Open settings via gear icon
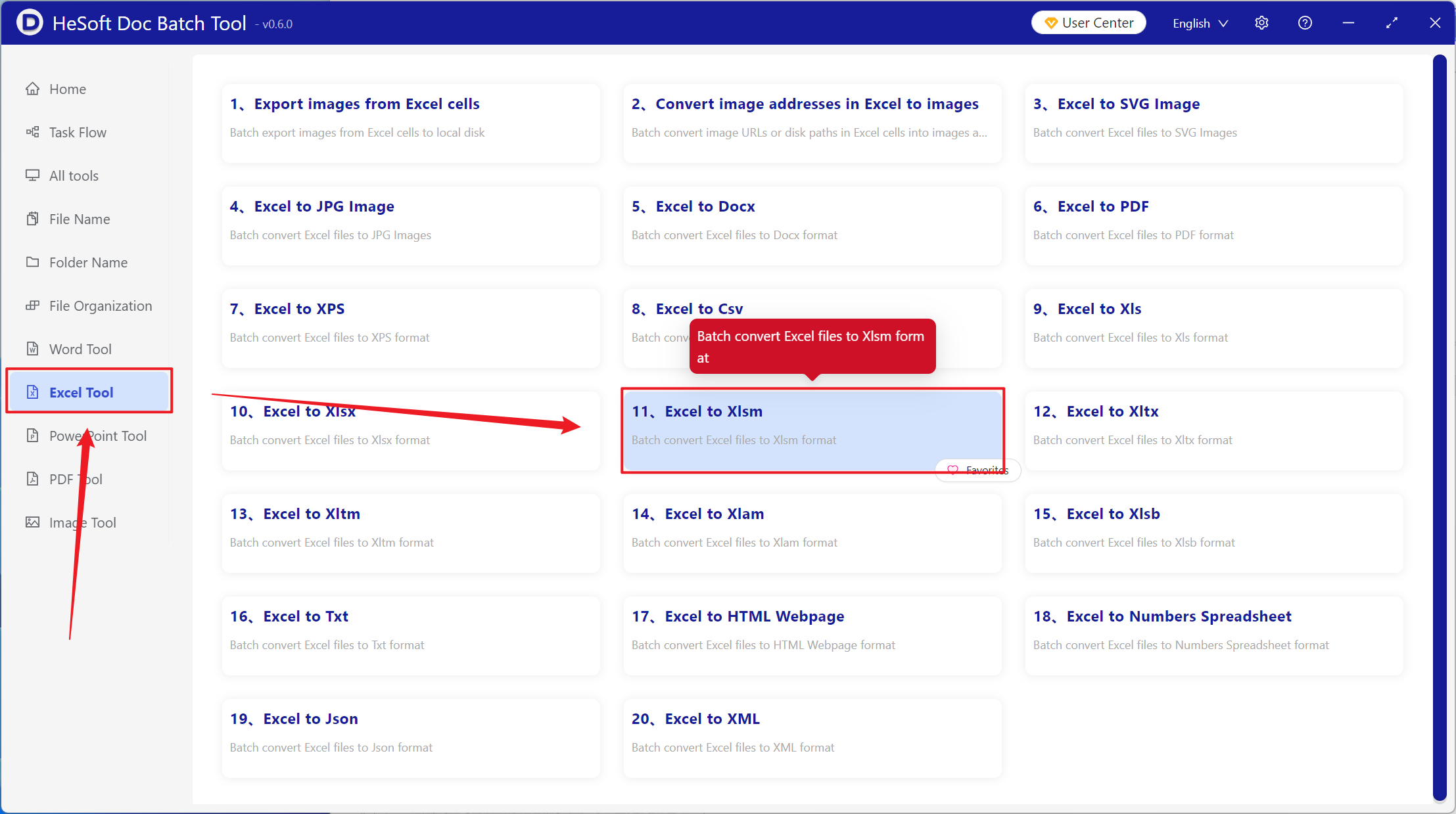Viewport: 1456px width, 814px height. (1261, 23)
